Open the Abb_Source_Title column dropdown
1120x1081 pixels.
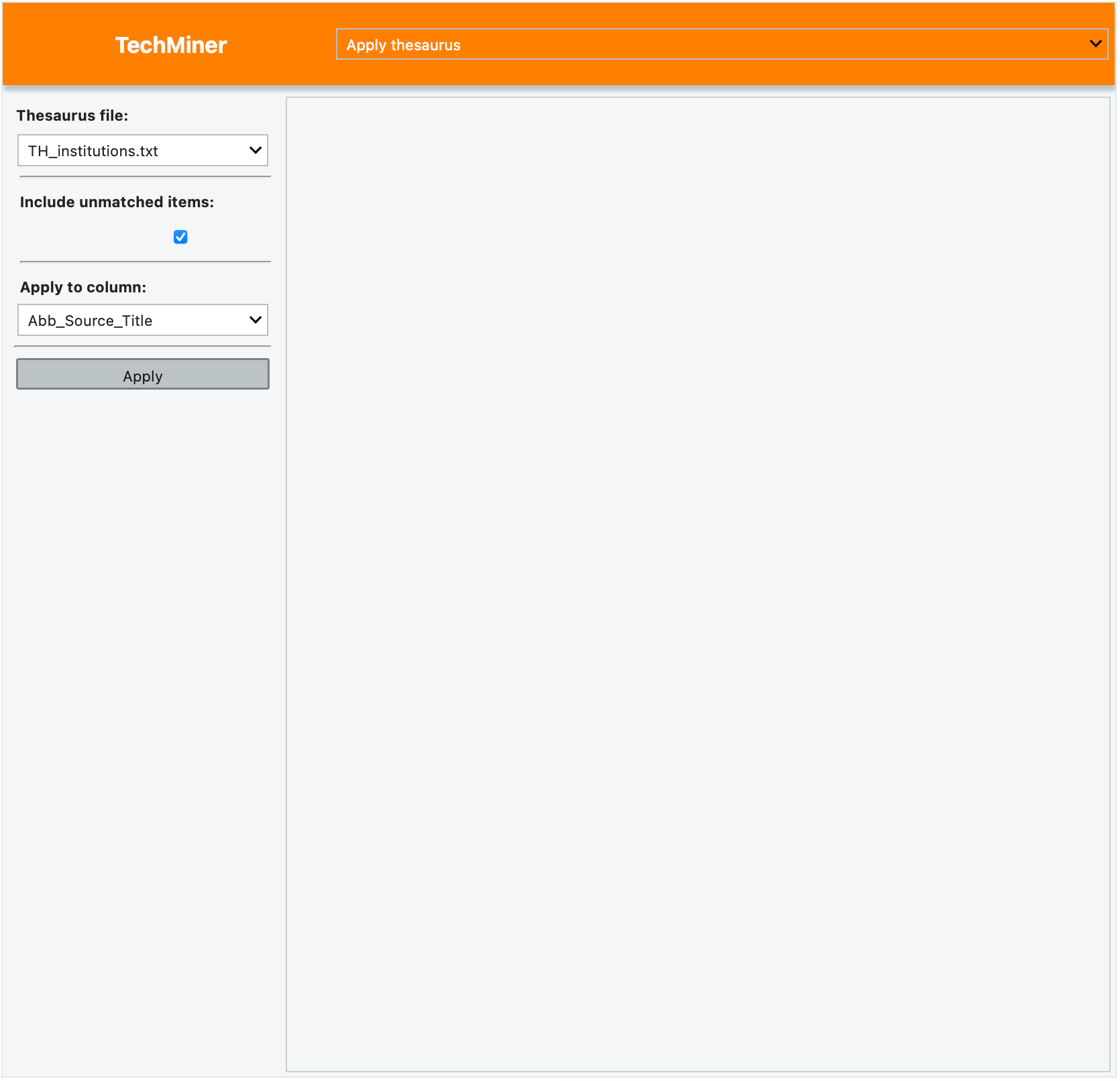coord(142,320)
